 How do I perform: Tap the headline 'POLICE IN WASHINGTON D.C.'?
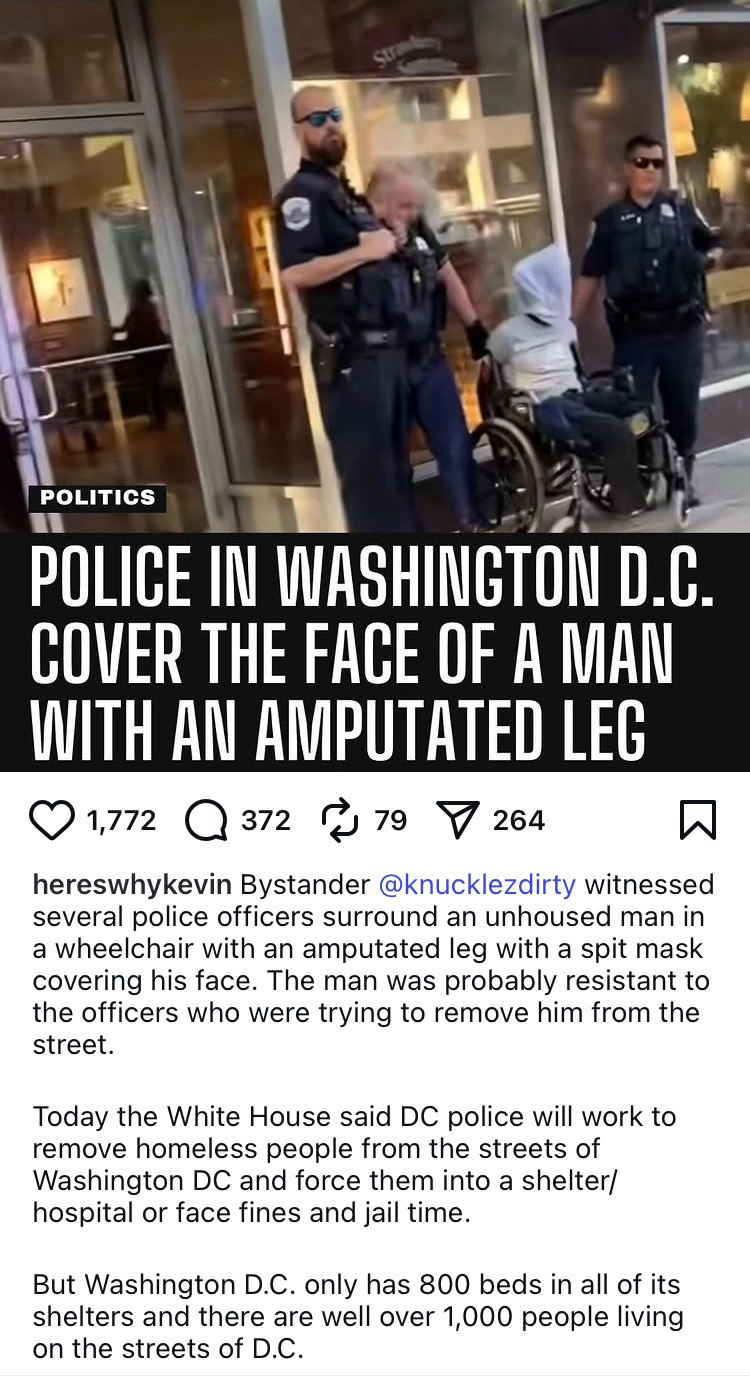[372, 579]
